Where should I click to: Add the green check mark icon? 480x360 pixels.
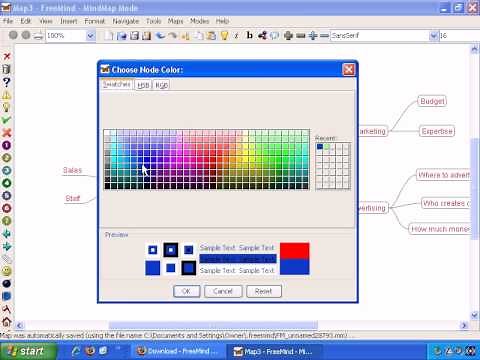tap(7, 120)
